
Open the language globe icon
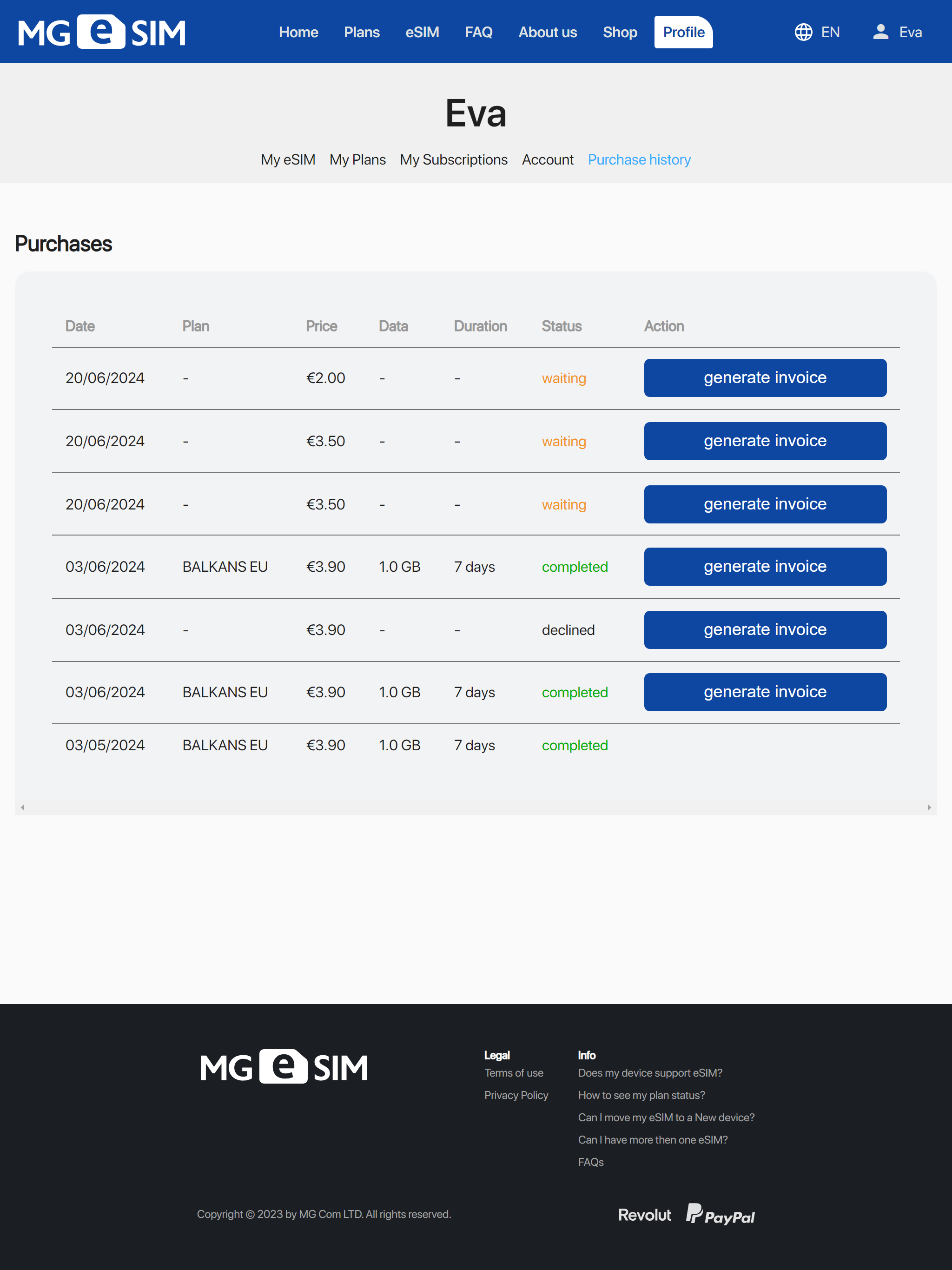coord(803,32)
